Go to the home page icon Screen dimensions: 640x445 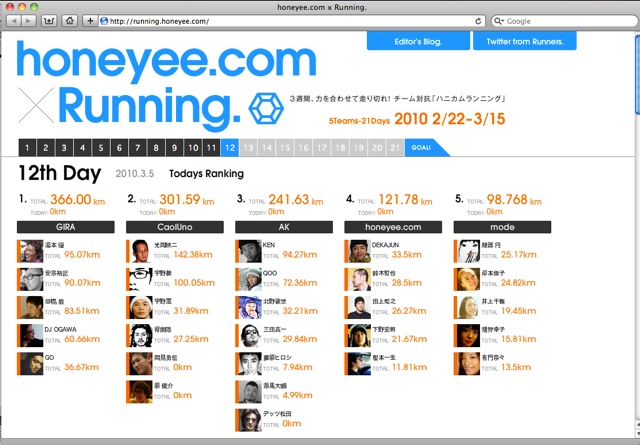point(70,21)
